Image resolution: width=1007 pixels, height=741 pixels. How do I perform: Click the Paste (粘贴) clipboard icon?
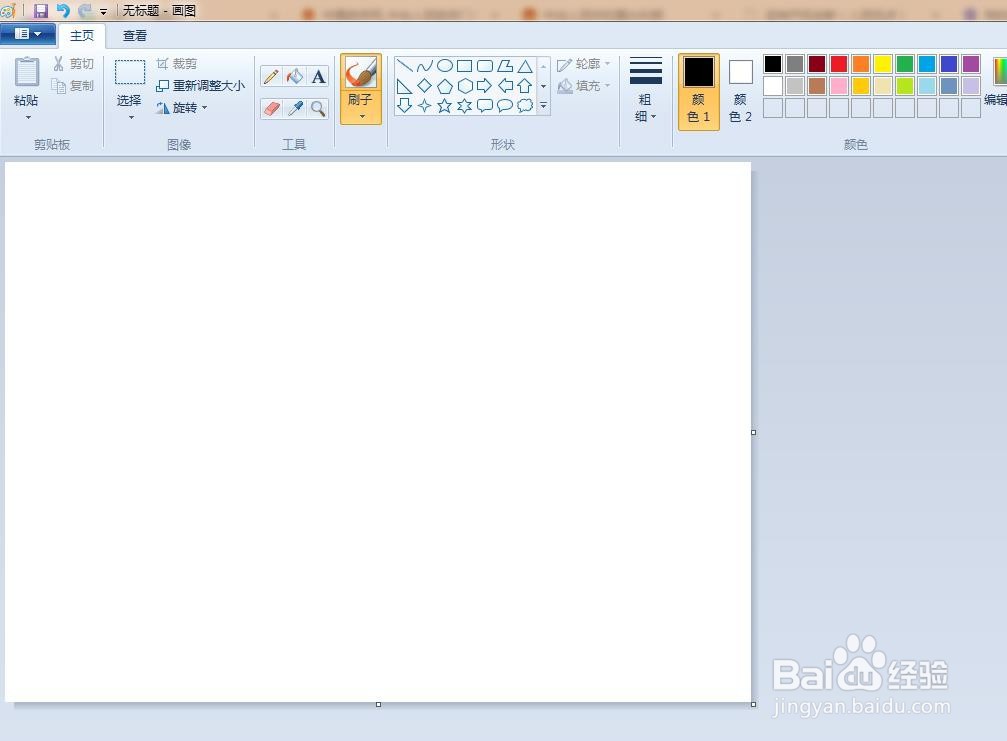[27, 72]
